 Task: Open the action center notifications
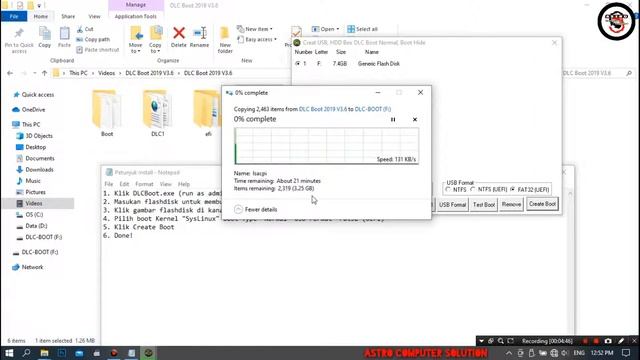(626, 353)
